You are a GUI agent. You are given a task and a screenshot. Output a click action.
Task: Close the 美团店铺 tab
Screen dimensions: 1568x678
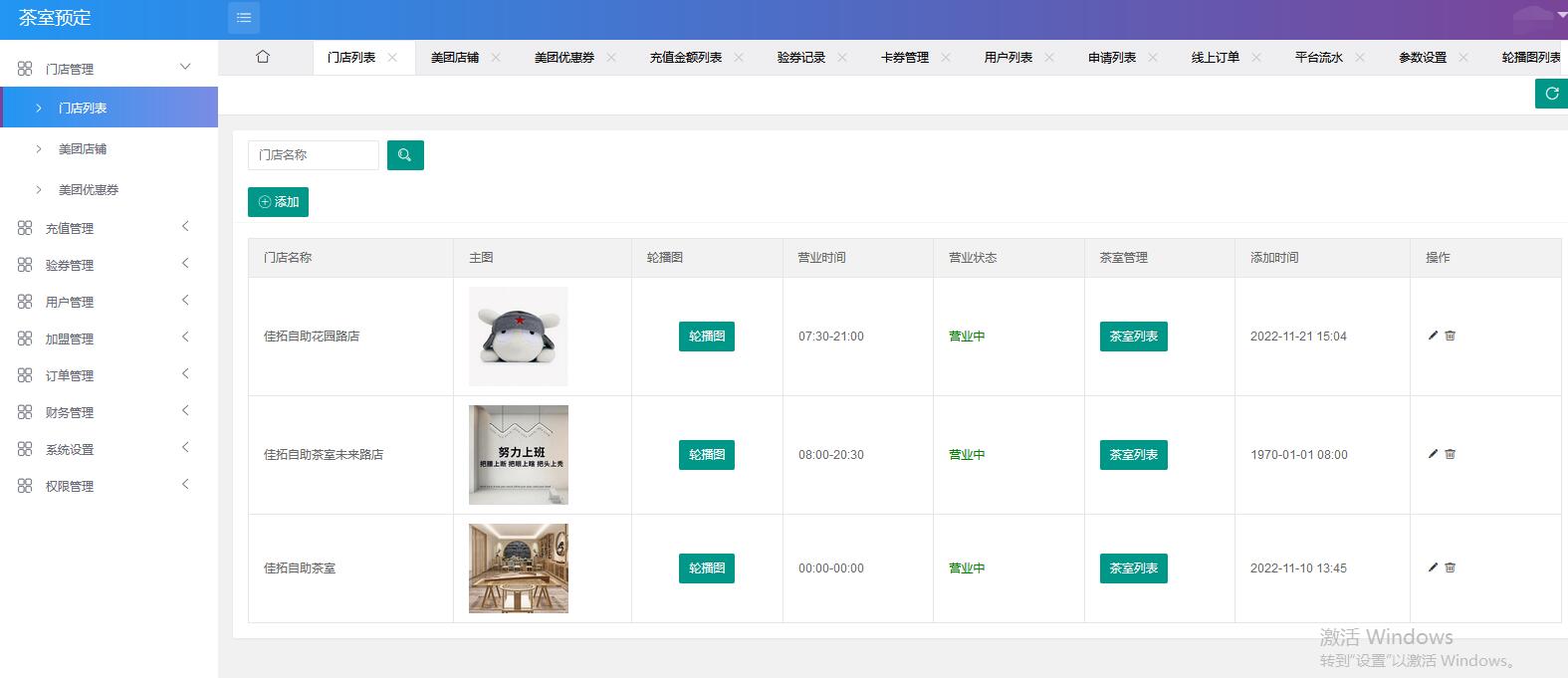[x=496, y=58]
